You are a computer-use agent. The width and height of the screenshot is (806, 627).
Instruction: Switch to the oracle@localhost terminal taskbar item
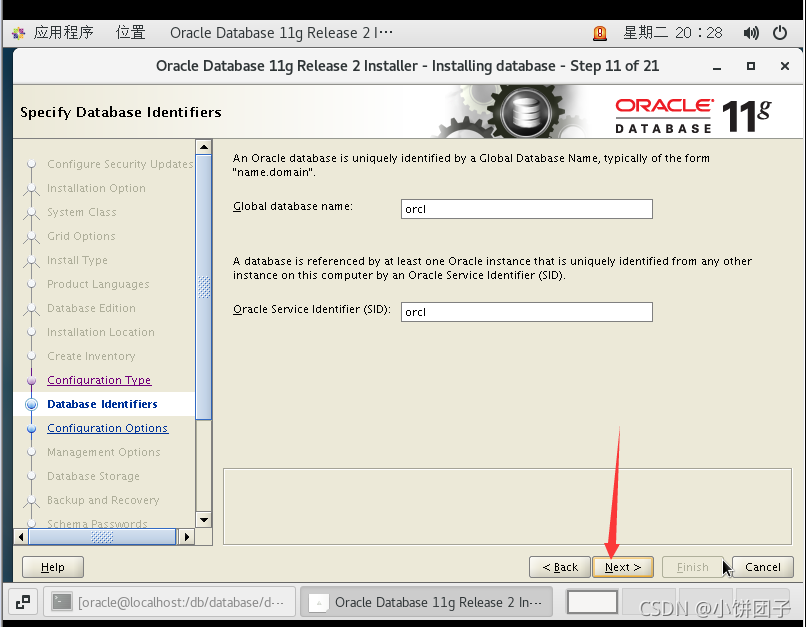[170, 602]
